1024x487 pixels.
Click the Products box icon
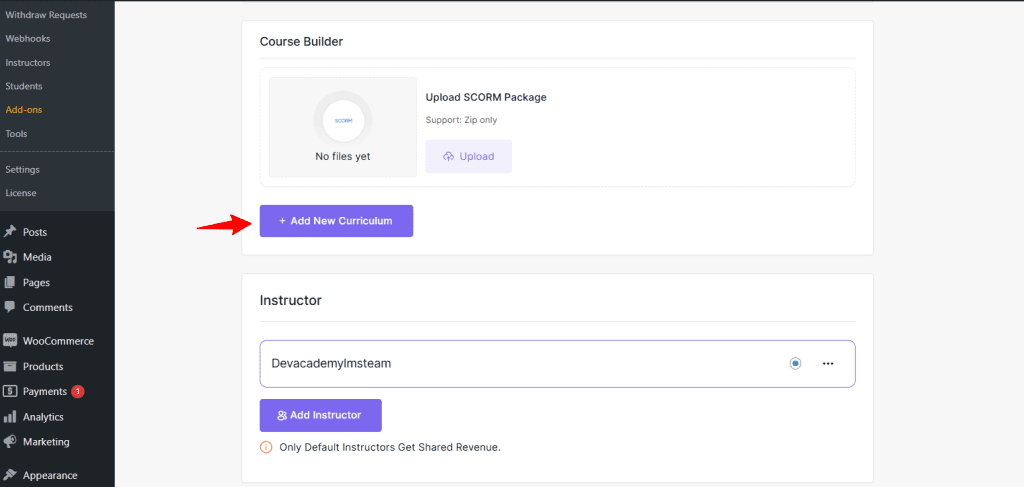click(10, 367)
